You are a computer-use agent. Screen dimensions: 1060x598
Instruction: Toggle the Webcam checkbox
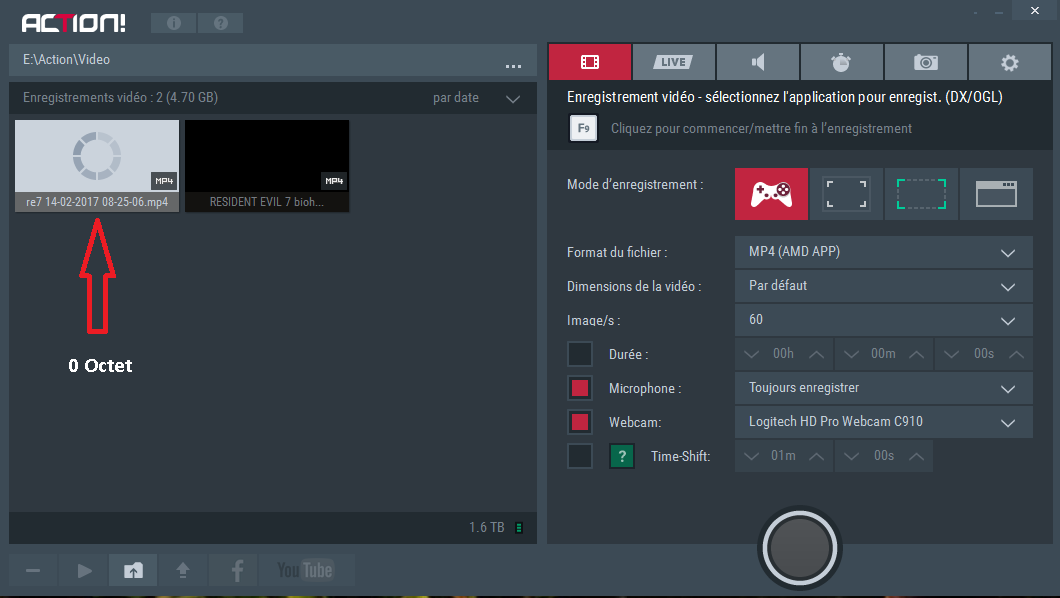tap(580, 422)
